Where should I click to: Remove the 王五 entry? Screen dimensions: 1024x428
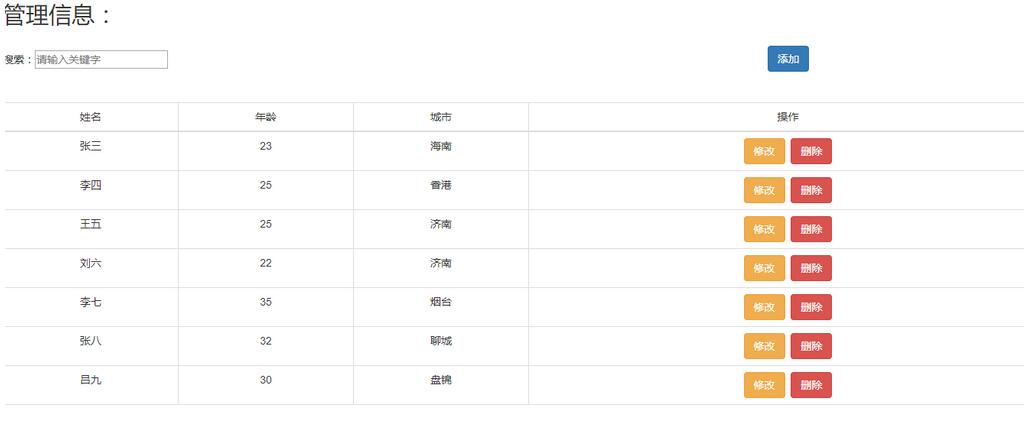pos(811,229)
